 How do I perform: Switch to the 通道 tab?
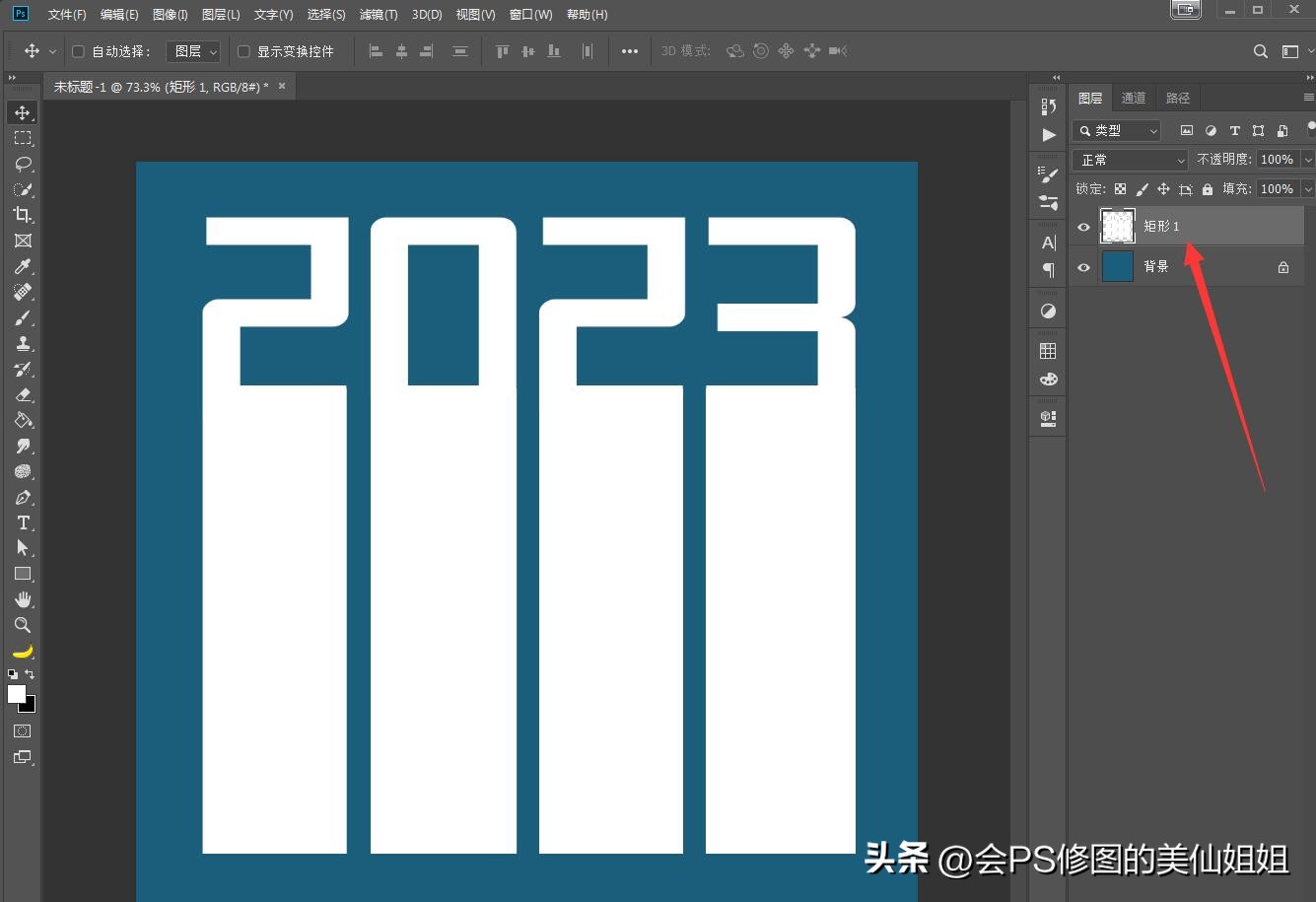(1134, 98)
